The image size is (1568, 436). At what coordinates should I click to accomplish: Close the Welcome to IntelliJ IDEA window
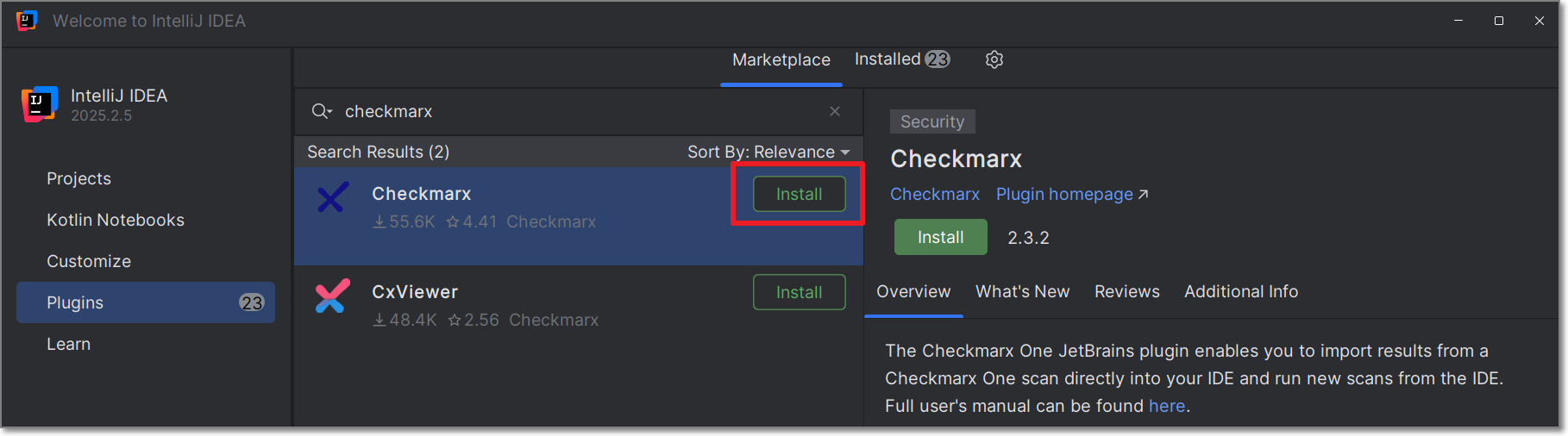[x=1540, y=21]
